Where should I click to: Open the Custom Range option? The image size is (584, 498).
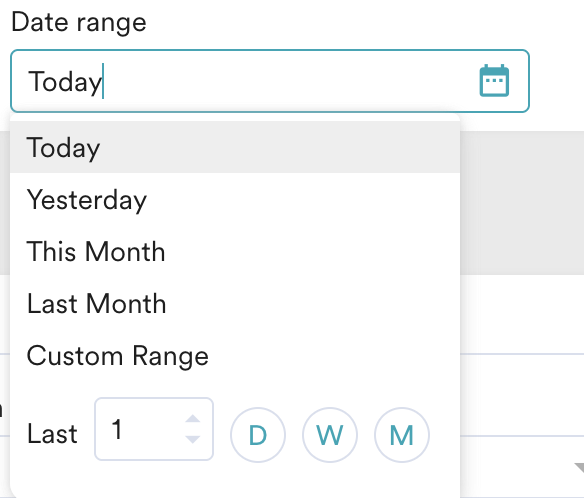point(235,356)
